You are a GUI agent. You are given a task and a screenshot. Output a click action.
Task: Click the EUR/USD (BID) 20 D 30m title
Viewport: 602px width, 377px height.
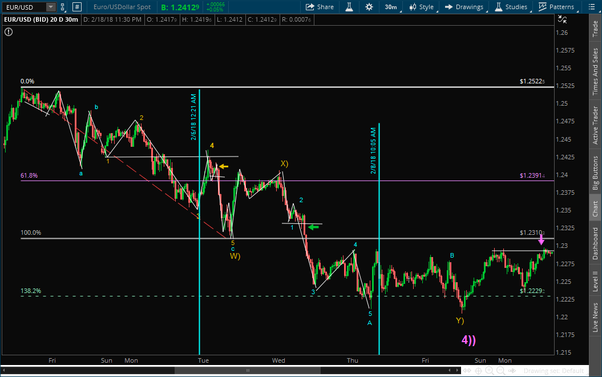tap(41, 20)
